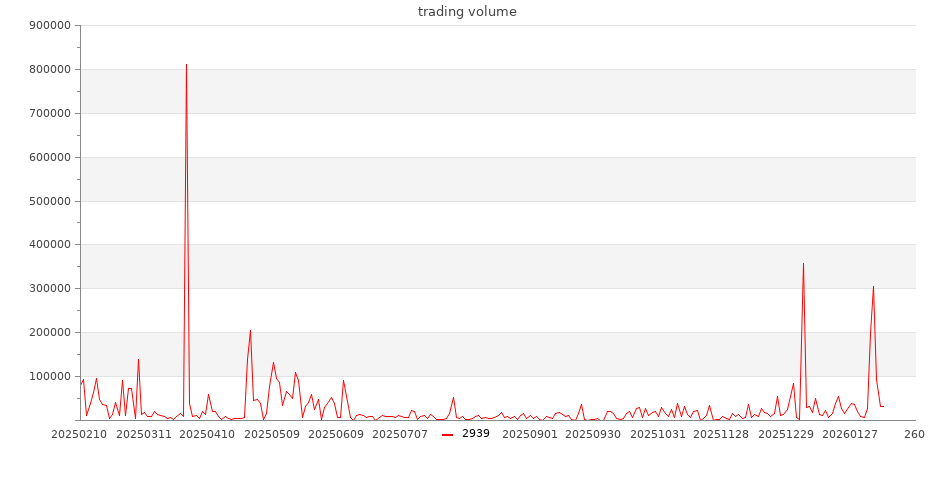
Task: Select the 20251031 x-axis date label
Action: point(658,434)
